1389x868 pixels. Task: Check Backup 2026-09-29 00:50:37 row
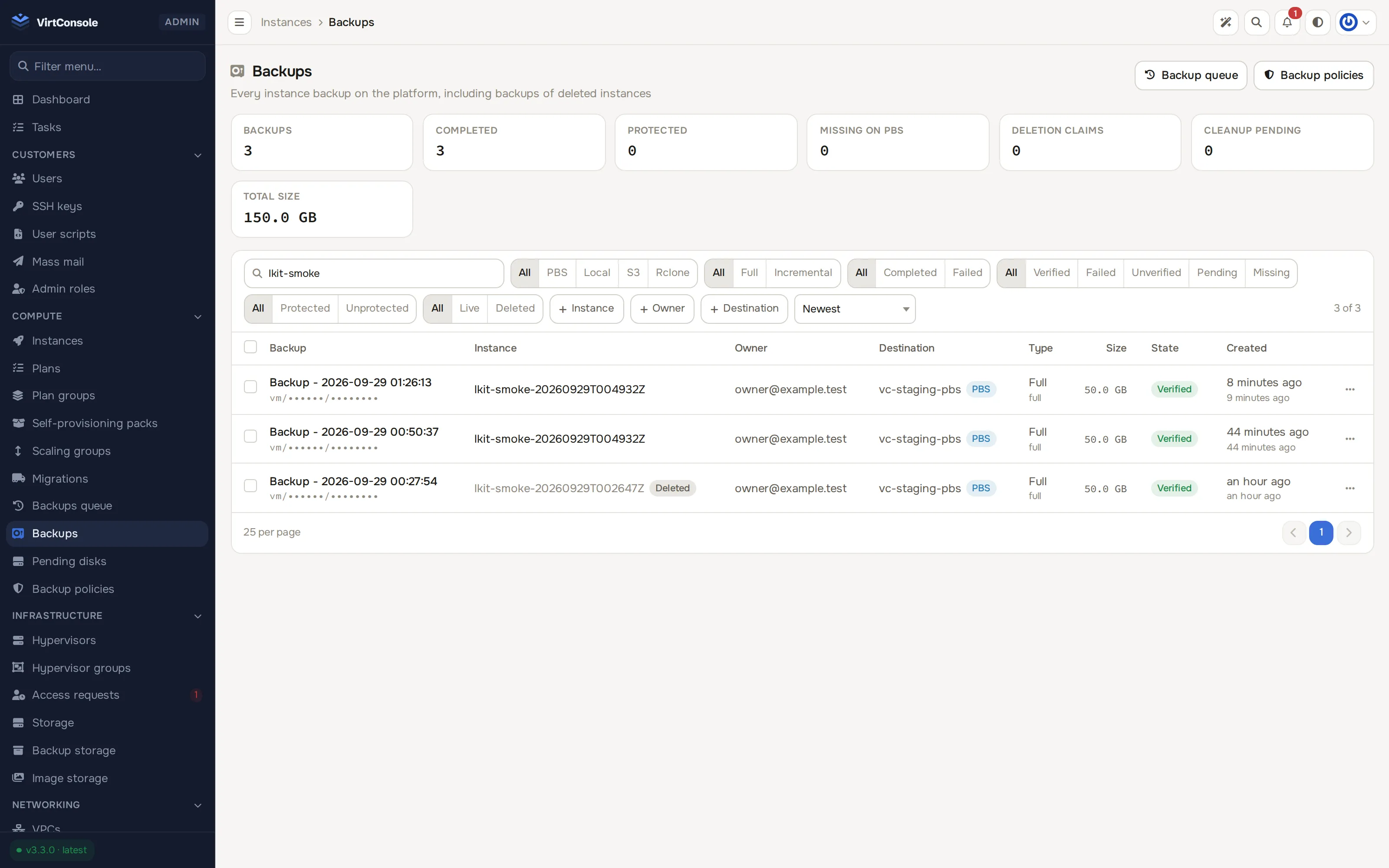click(250, 436)
